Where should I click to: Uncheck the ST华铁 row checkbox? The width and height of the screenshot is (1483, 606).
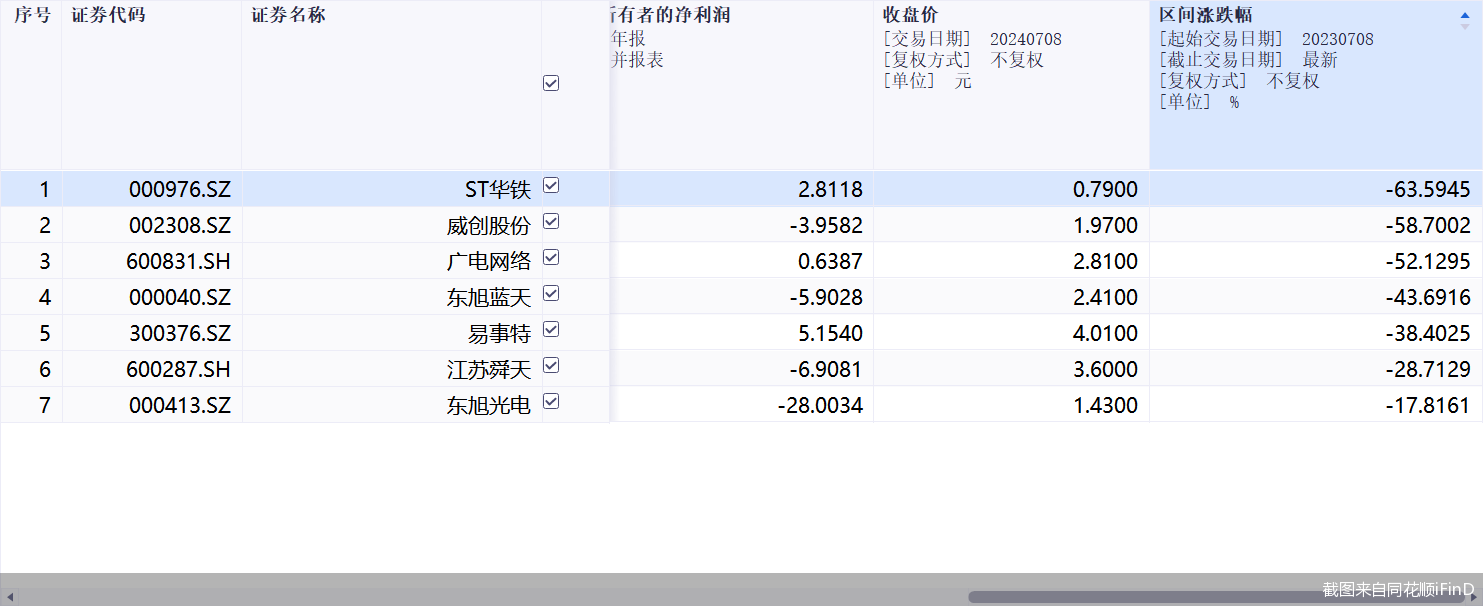551,186
